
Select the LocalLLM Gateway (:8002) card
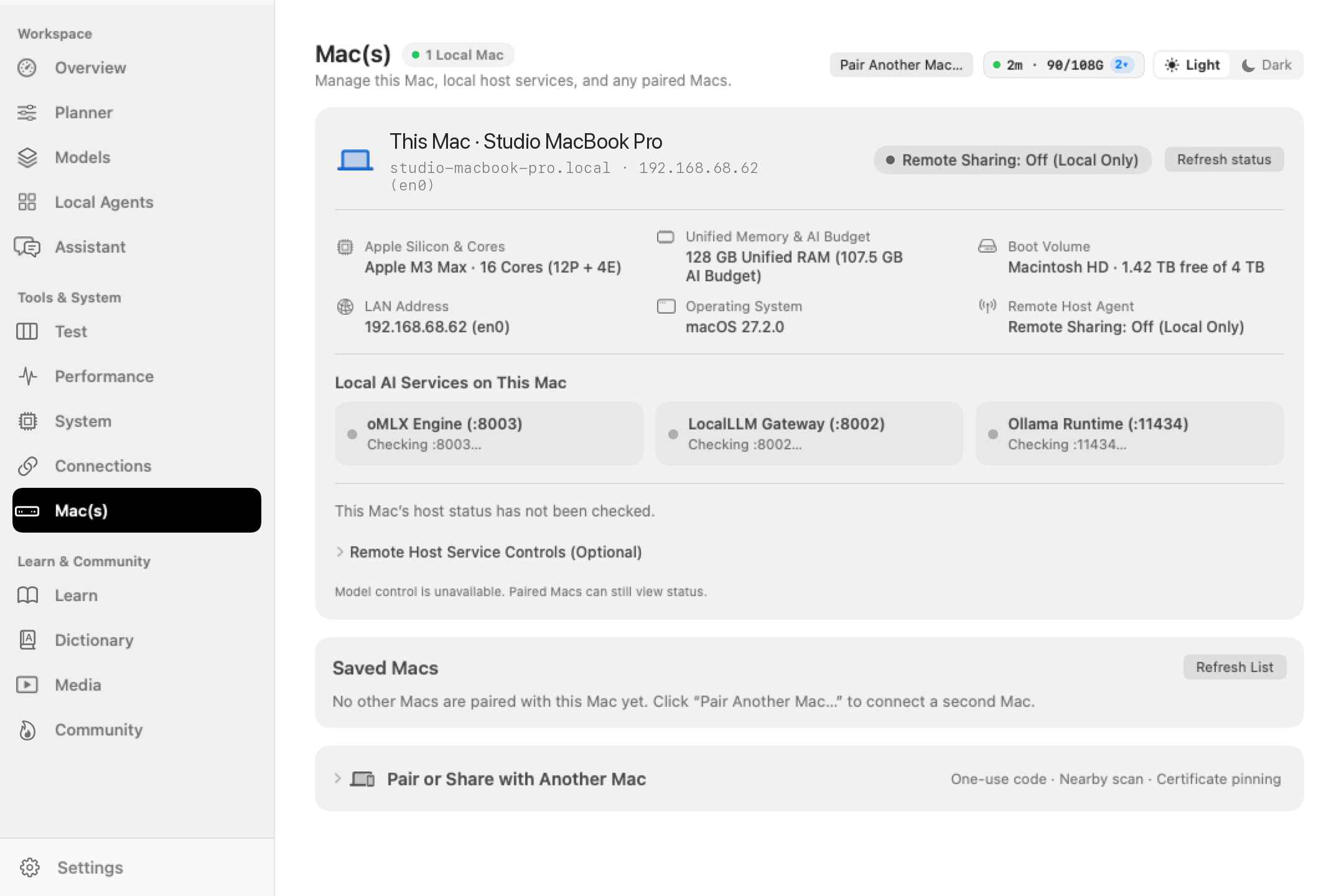[x=810, y=434]
